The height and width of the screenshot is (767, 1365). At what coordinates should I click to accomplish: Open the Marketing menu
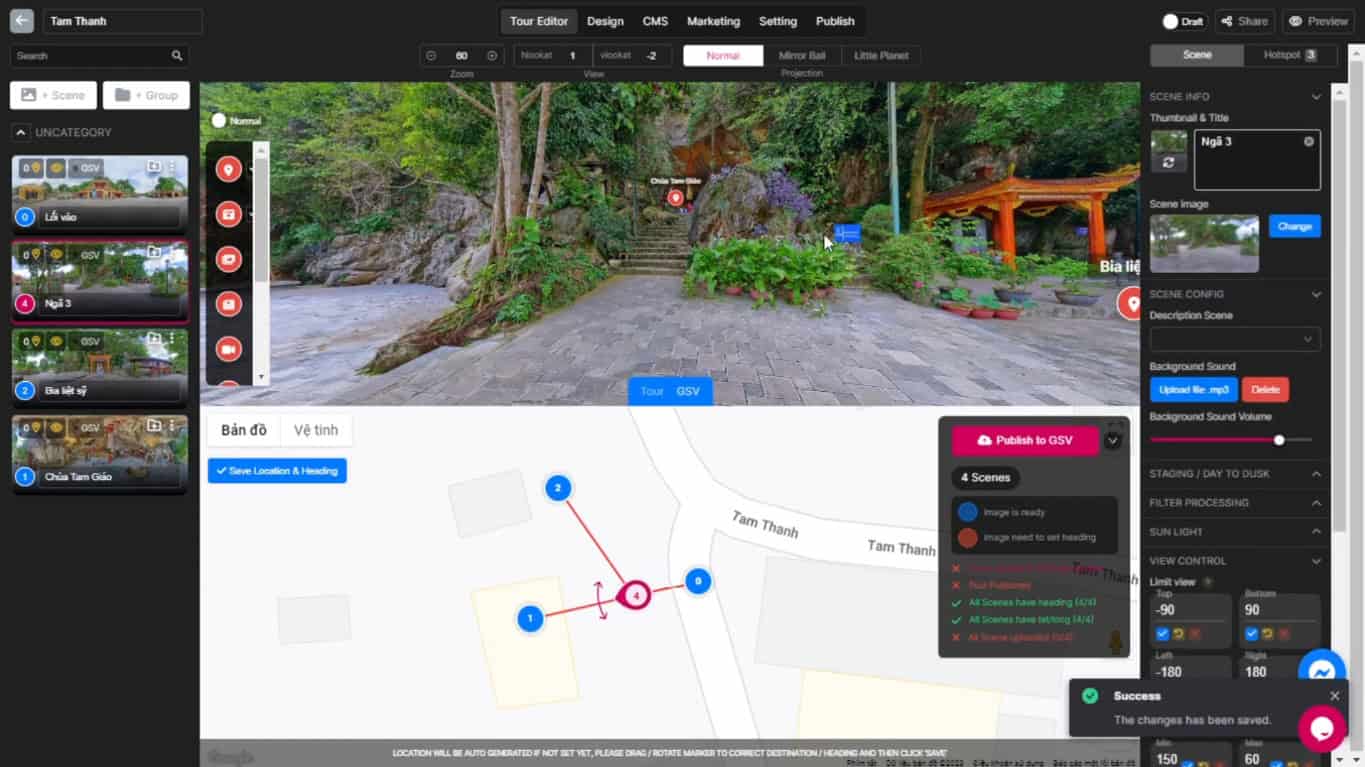coord(713,21)
